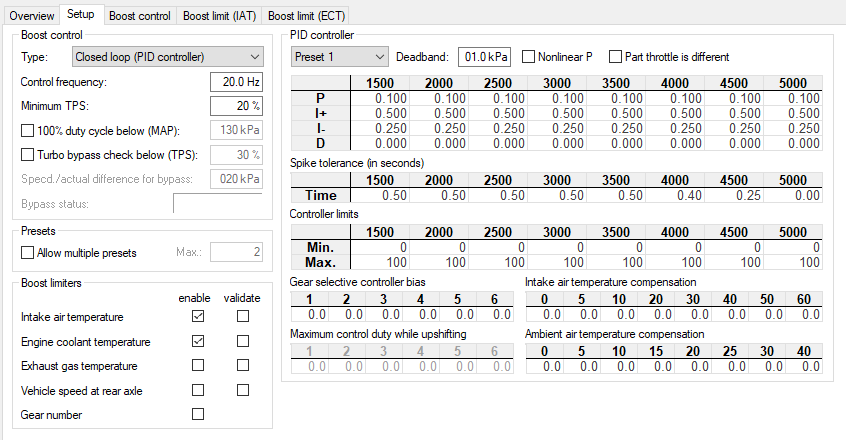Select the I- value at 4000 RPM

tap(674, 128)
